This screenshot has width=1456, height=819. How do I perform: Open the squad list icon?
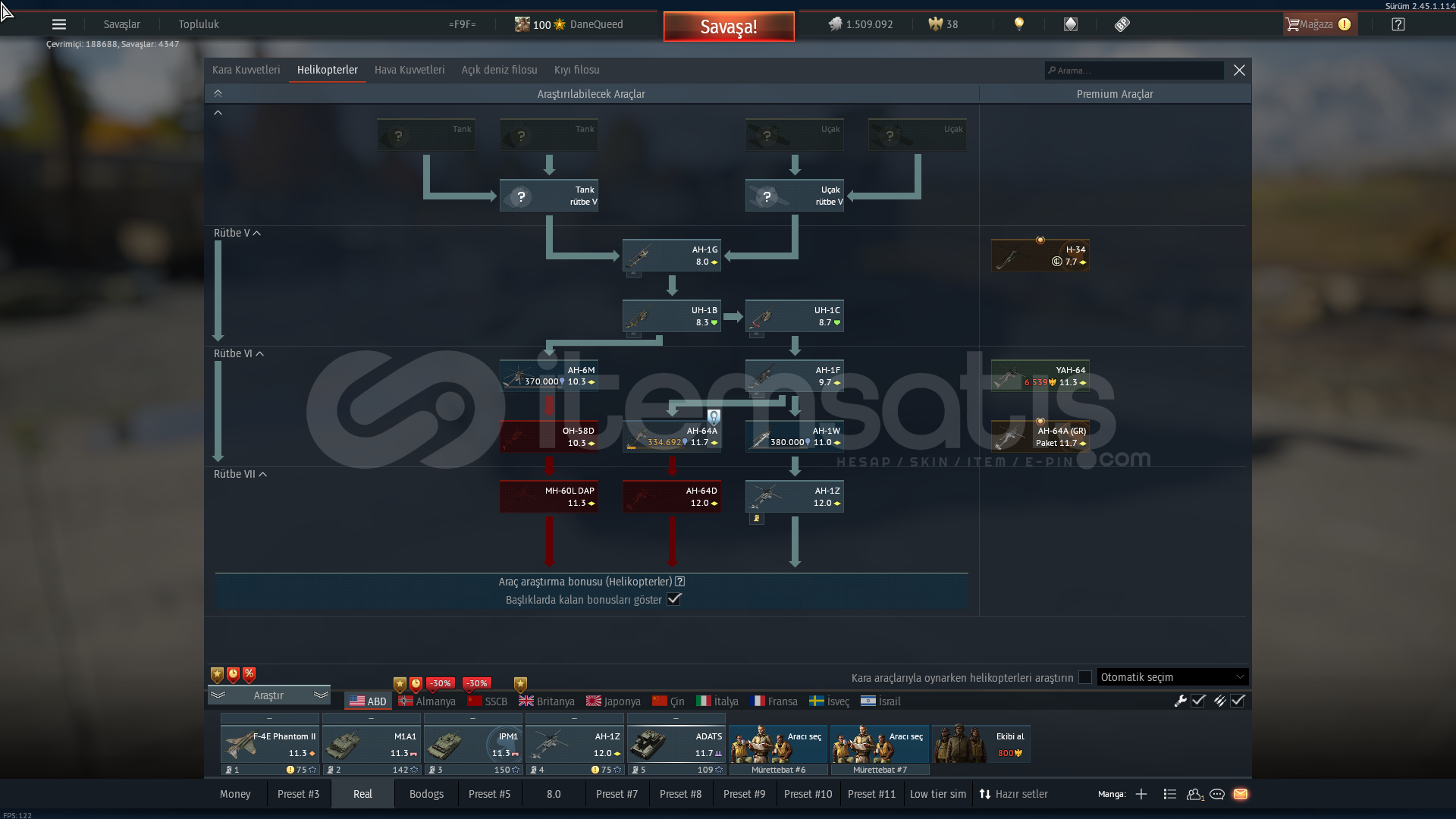click(1169, 794)
